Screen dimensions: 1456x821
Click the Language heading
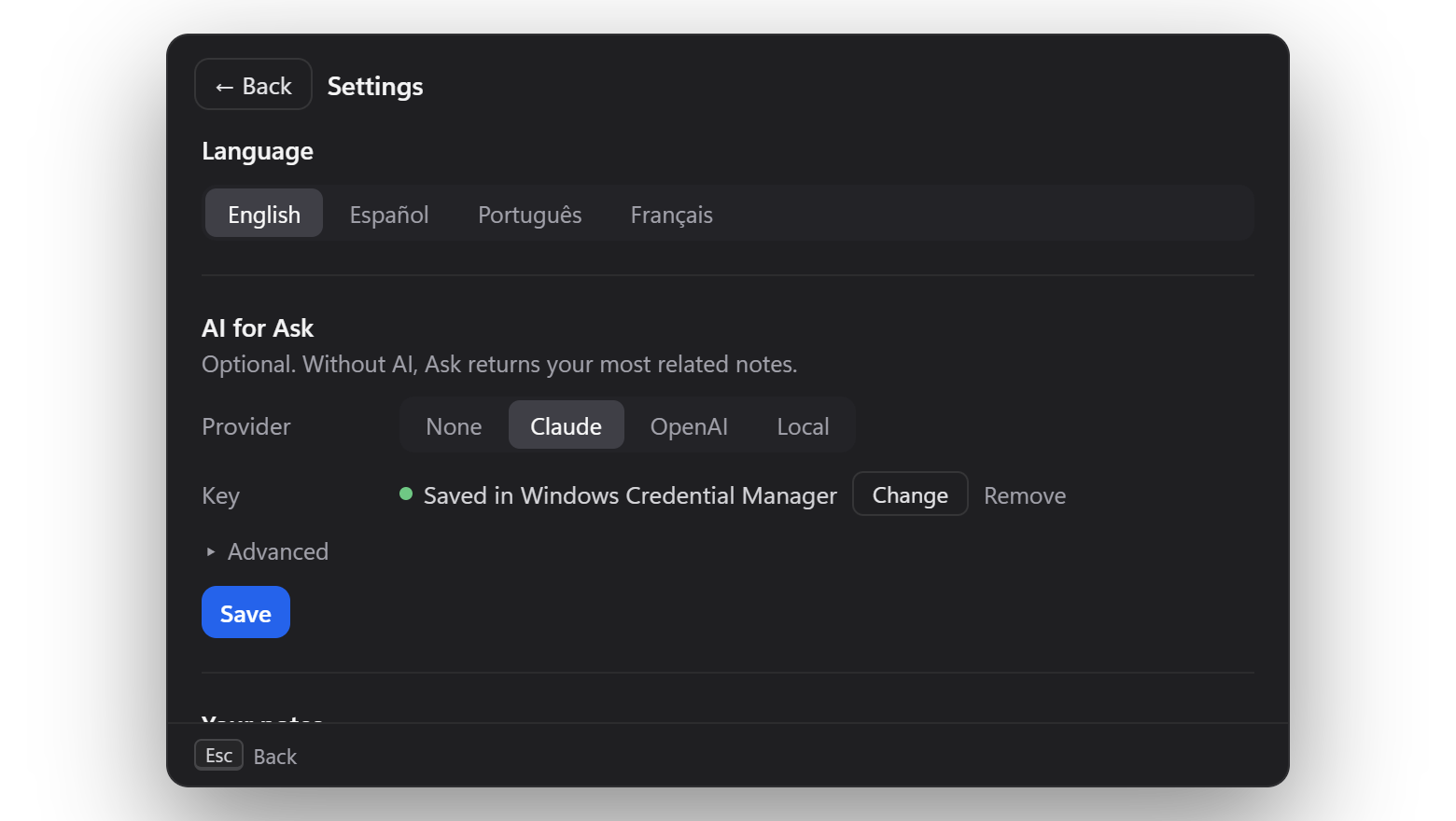pyautogui.click(x=258, y=151)
